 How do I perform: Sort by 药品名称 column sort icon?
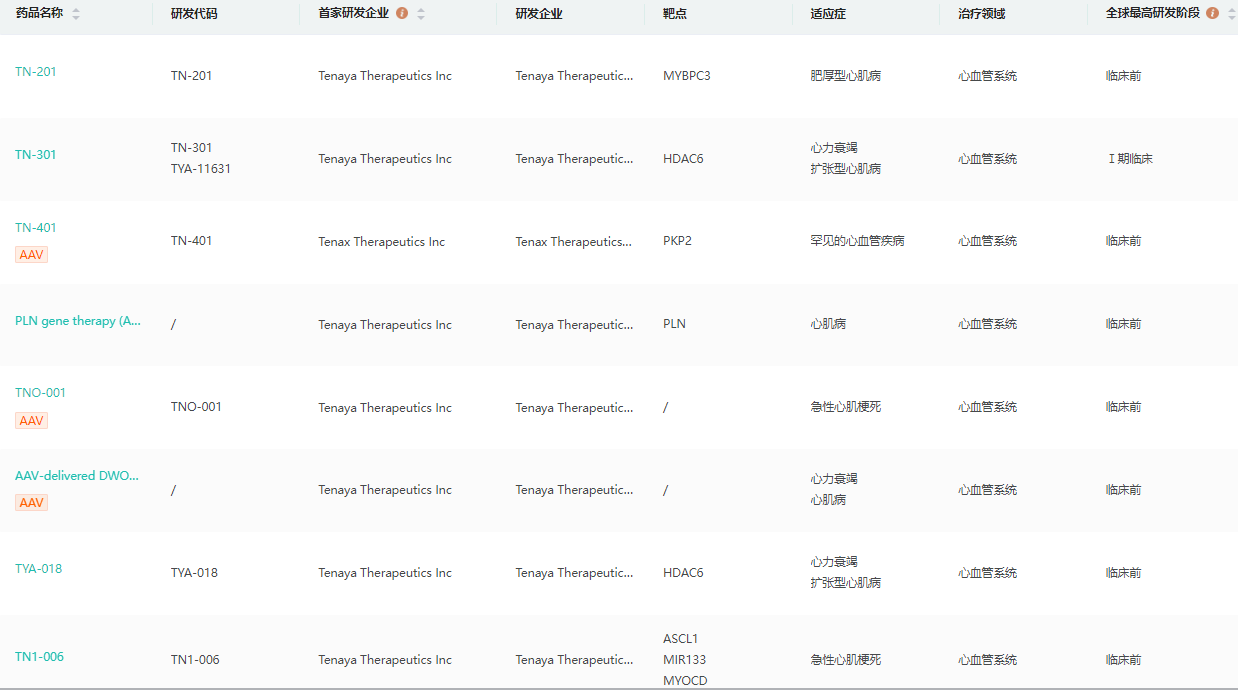[76, 14]
